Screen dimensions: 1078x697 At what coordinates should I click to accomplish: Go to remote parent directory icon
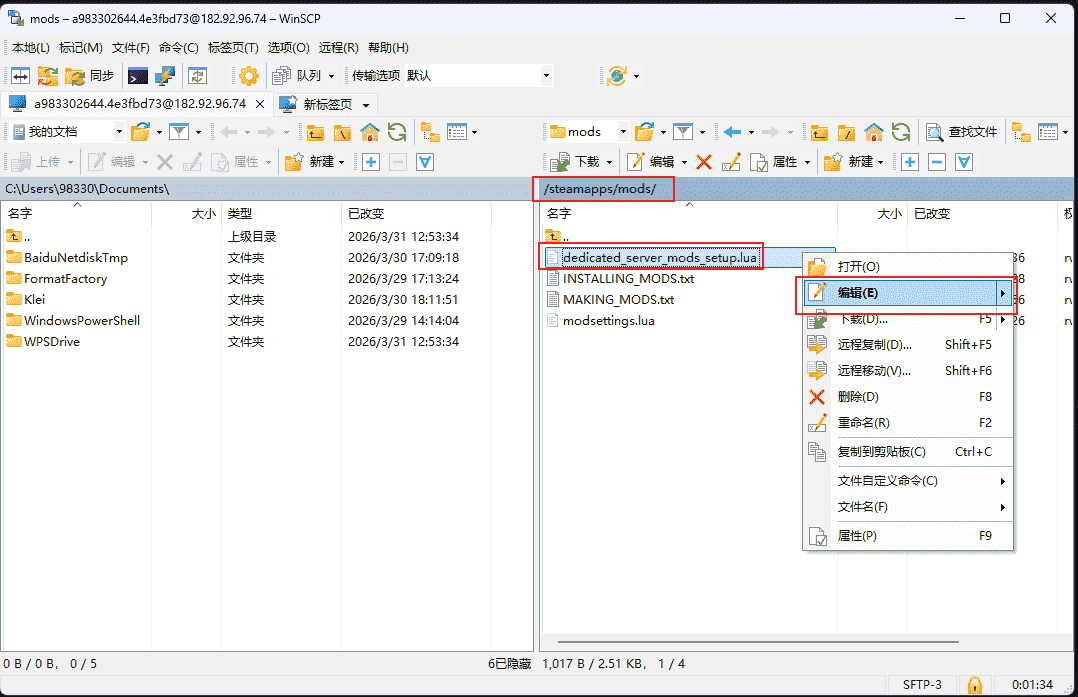click(820, 132)
